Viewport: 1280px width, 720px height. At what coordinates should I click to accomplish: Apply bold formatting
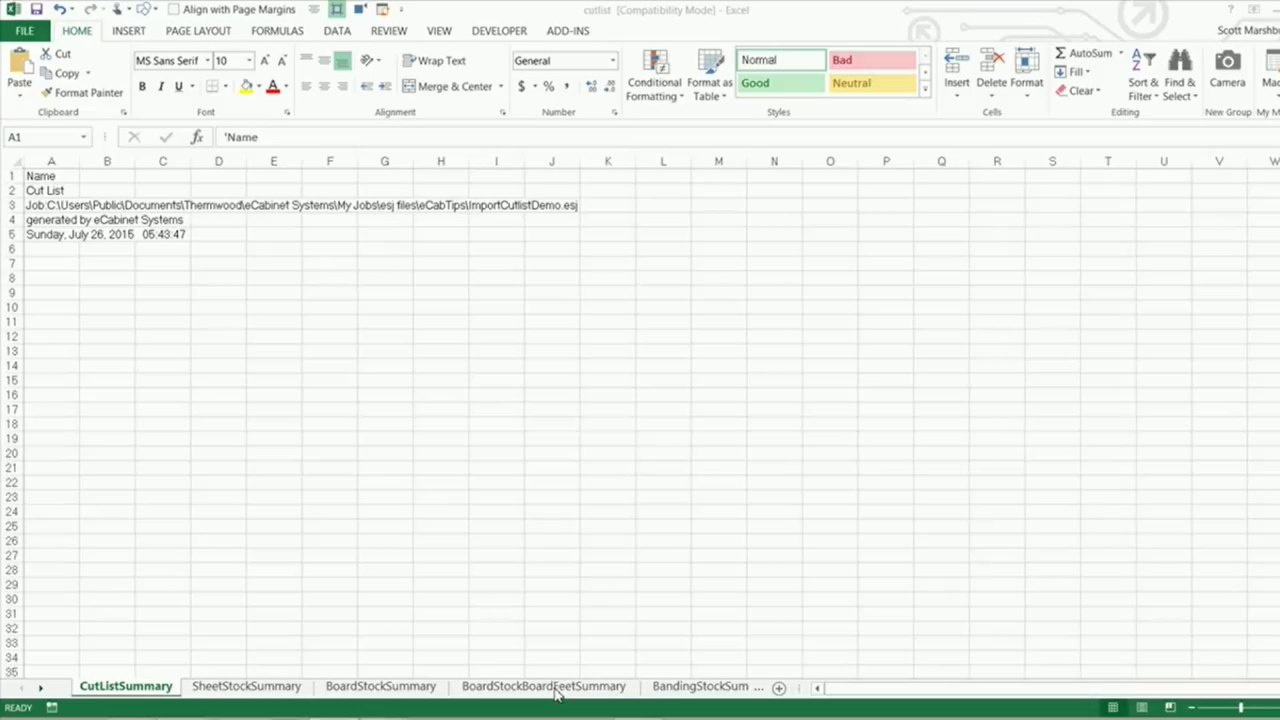[x=142, y=87]
